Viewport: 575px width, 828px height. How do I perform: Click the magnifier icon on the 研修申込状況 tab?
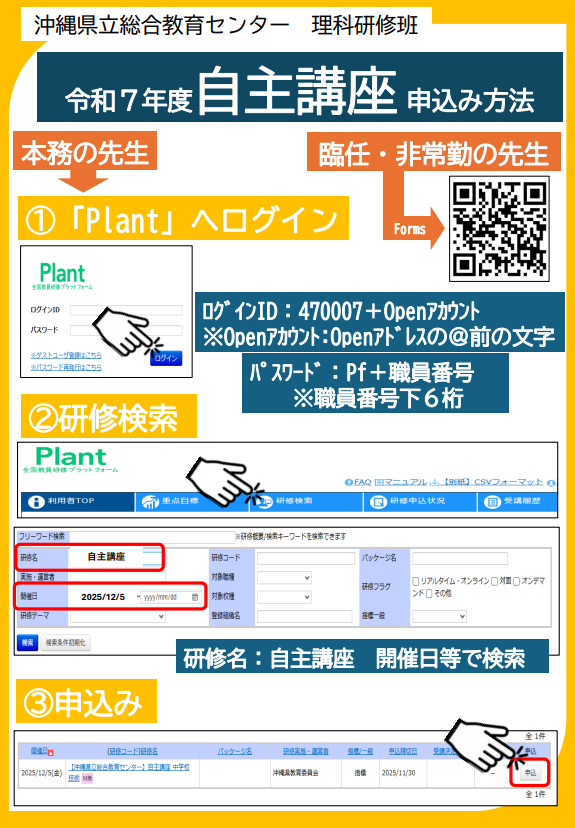[378, 502]
